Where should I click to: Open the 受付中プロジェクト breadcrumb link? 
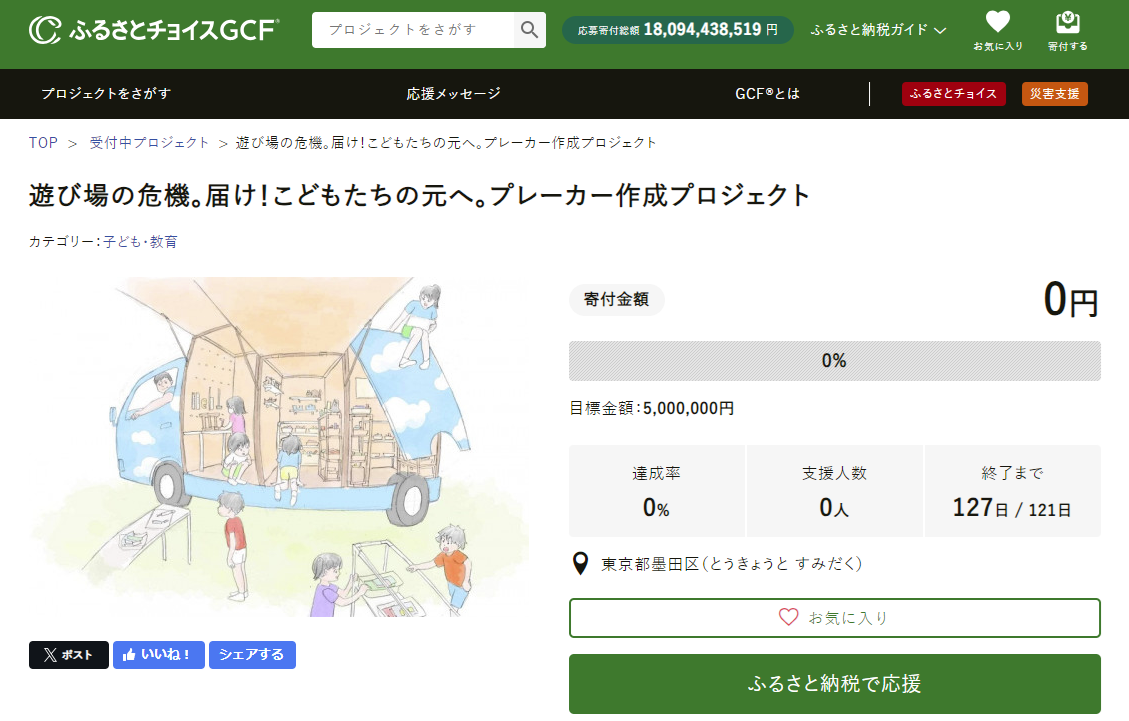pos(150,143)
